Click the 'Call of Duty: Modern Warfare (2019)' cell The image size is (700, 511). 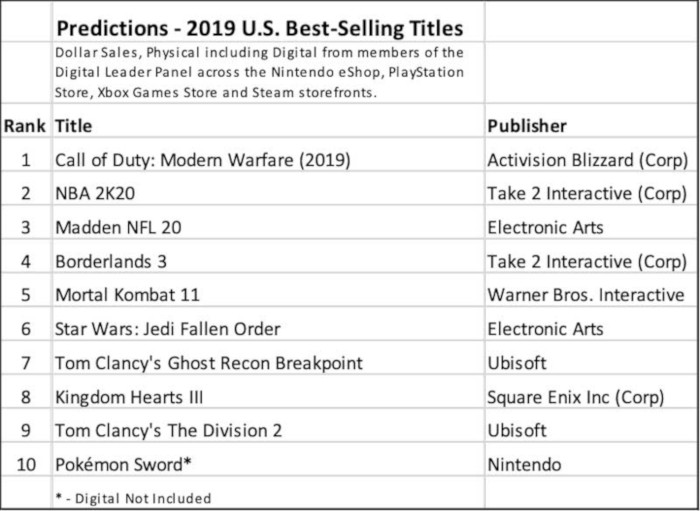click(x=203, y=160)
